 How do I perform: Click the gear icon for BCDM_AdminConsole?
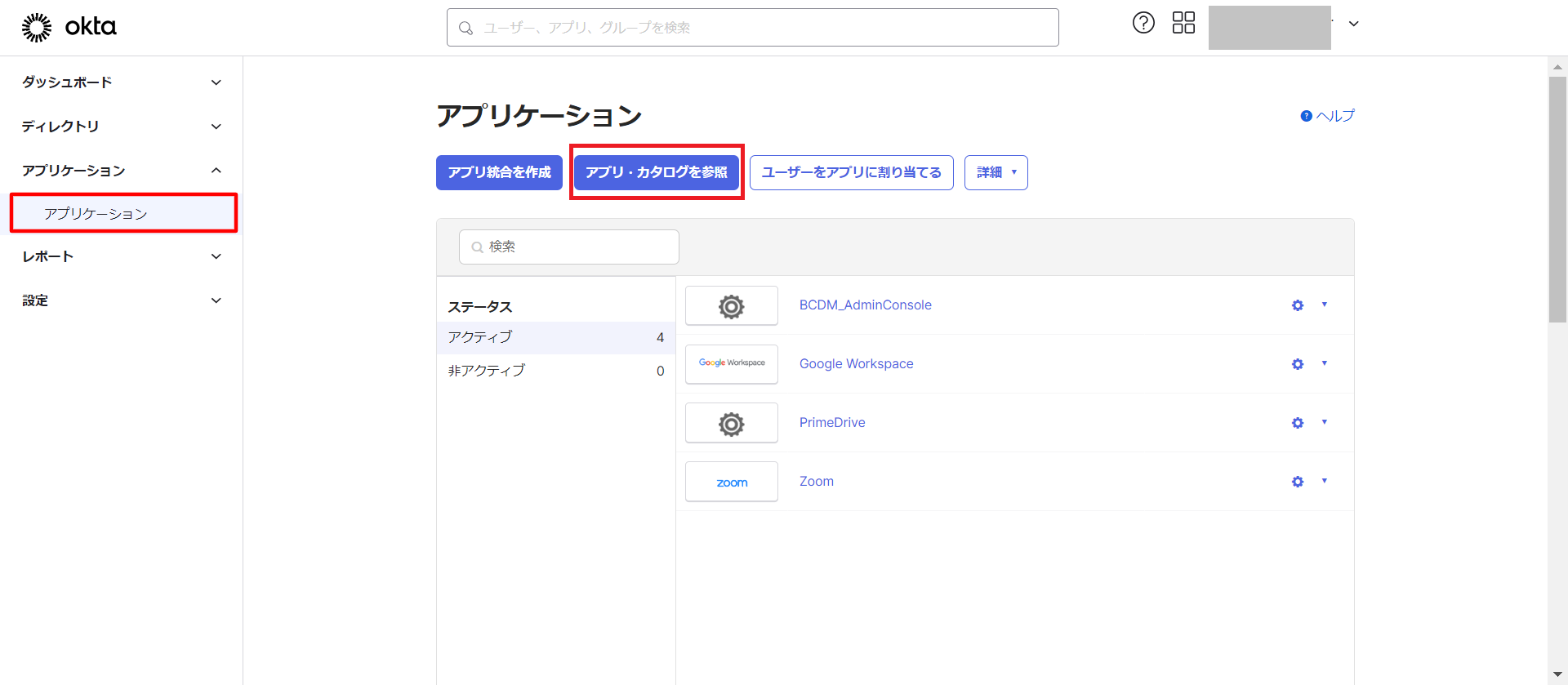click(1298, 305)
